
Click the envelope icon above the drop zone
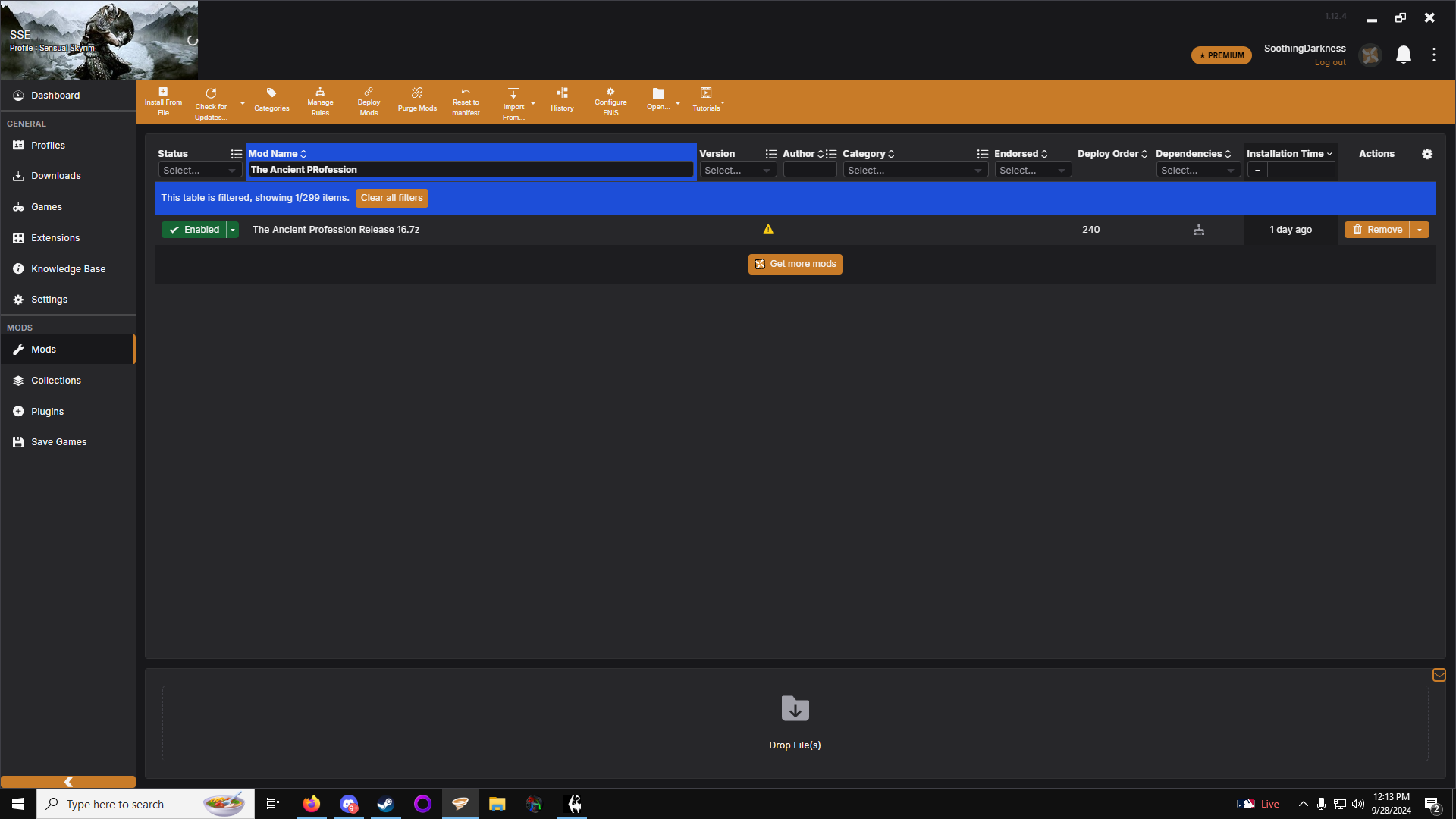pyautogui.click(x=1439, y=675)
